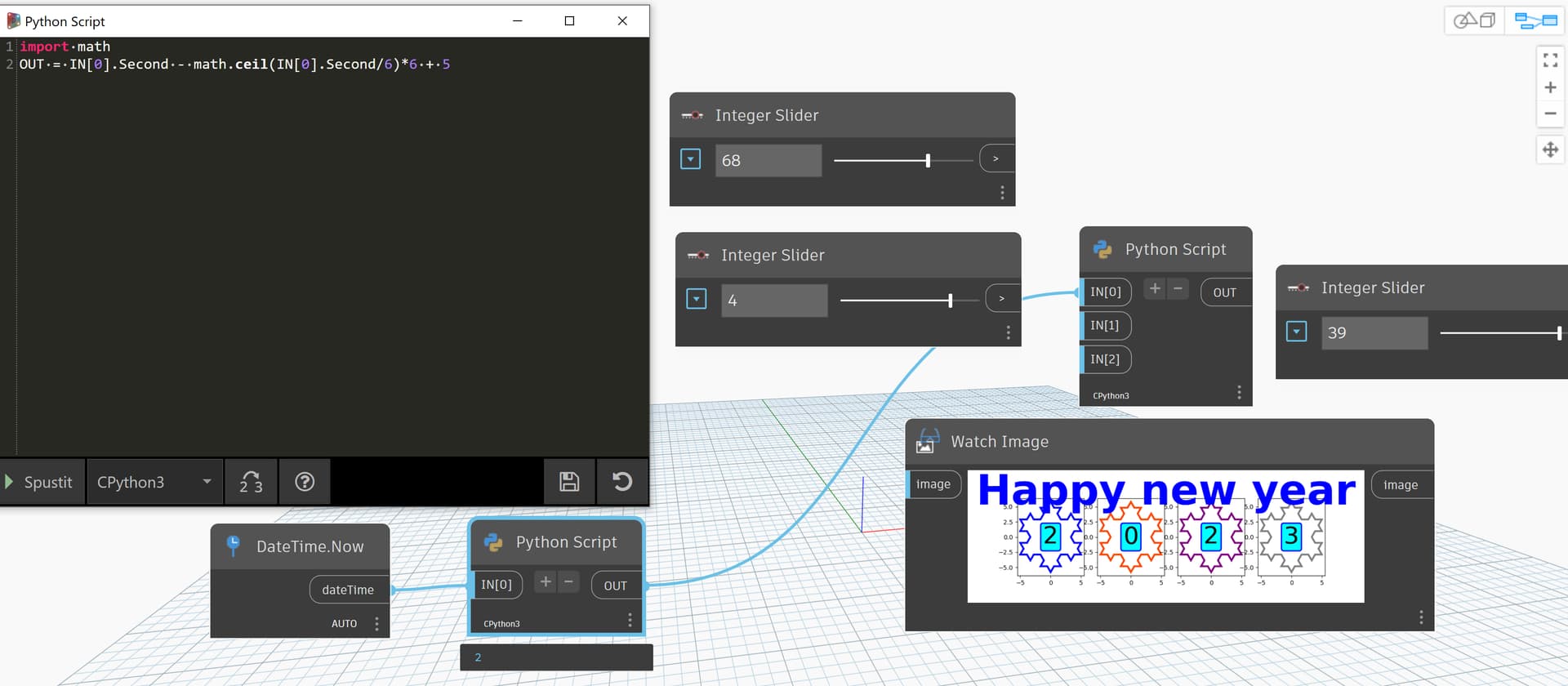Click the AUTO lacing label on DateTime.Now

(344, 624)
